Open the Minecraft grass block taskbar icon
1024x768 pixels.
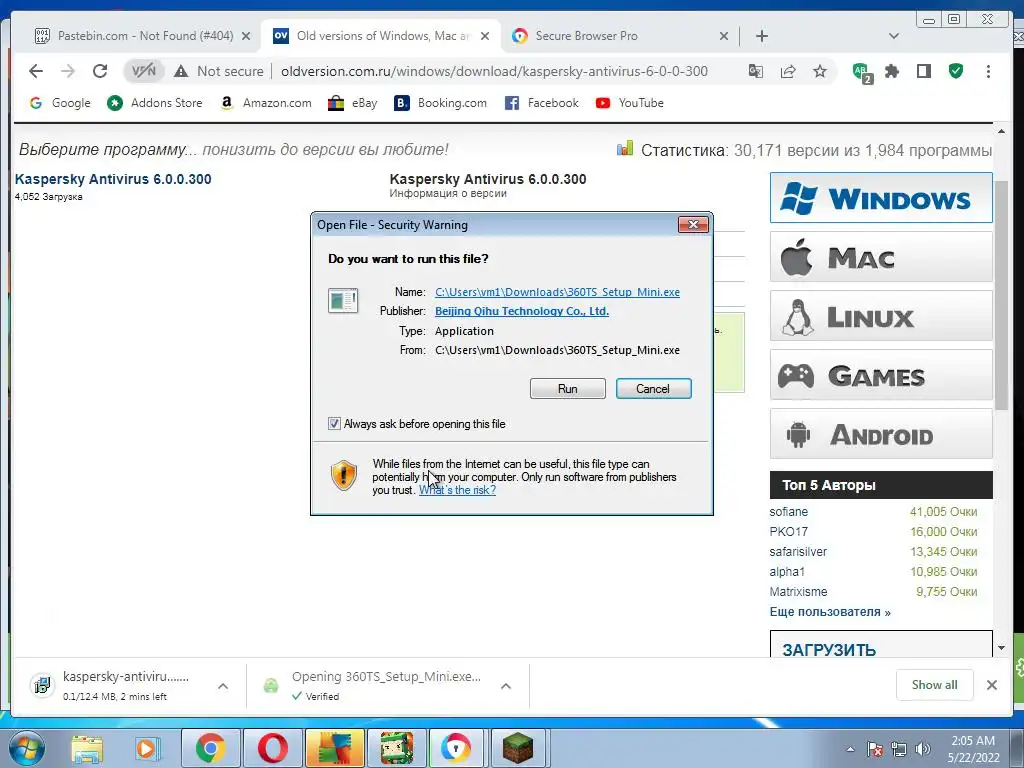point(518,748)
